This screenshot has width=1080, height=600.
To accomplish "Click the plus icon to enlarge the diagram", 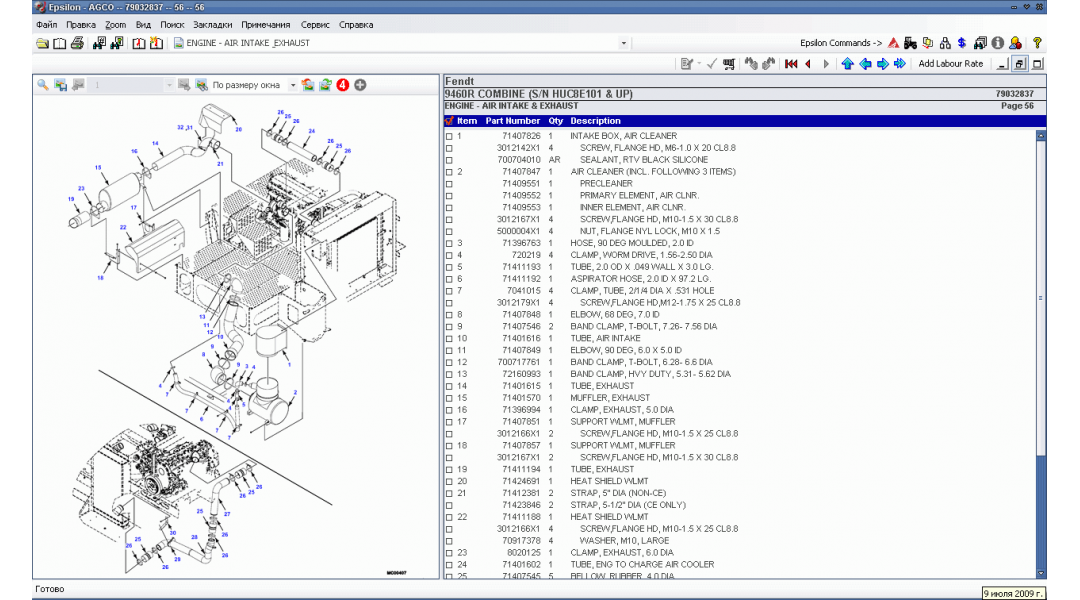I will [360, 85].
